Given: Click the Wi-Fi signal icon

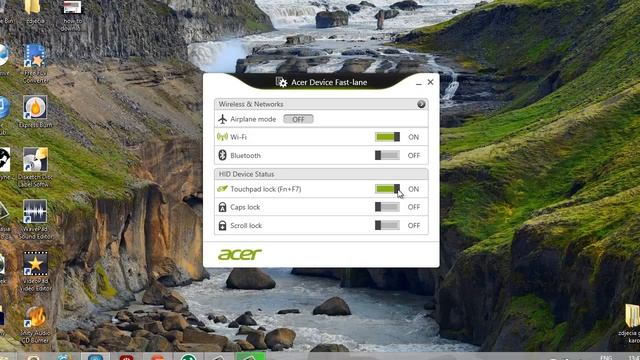Looking at the screenshot, I should pos(222,137).
